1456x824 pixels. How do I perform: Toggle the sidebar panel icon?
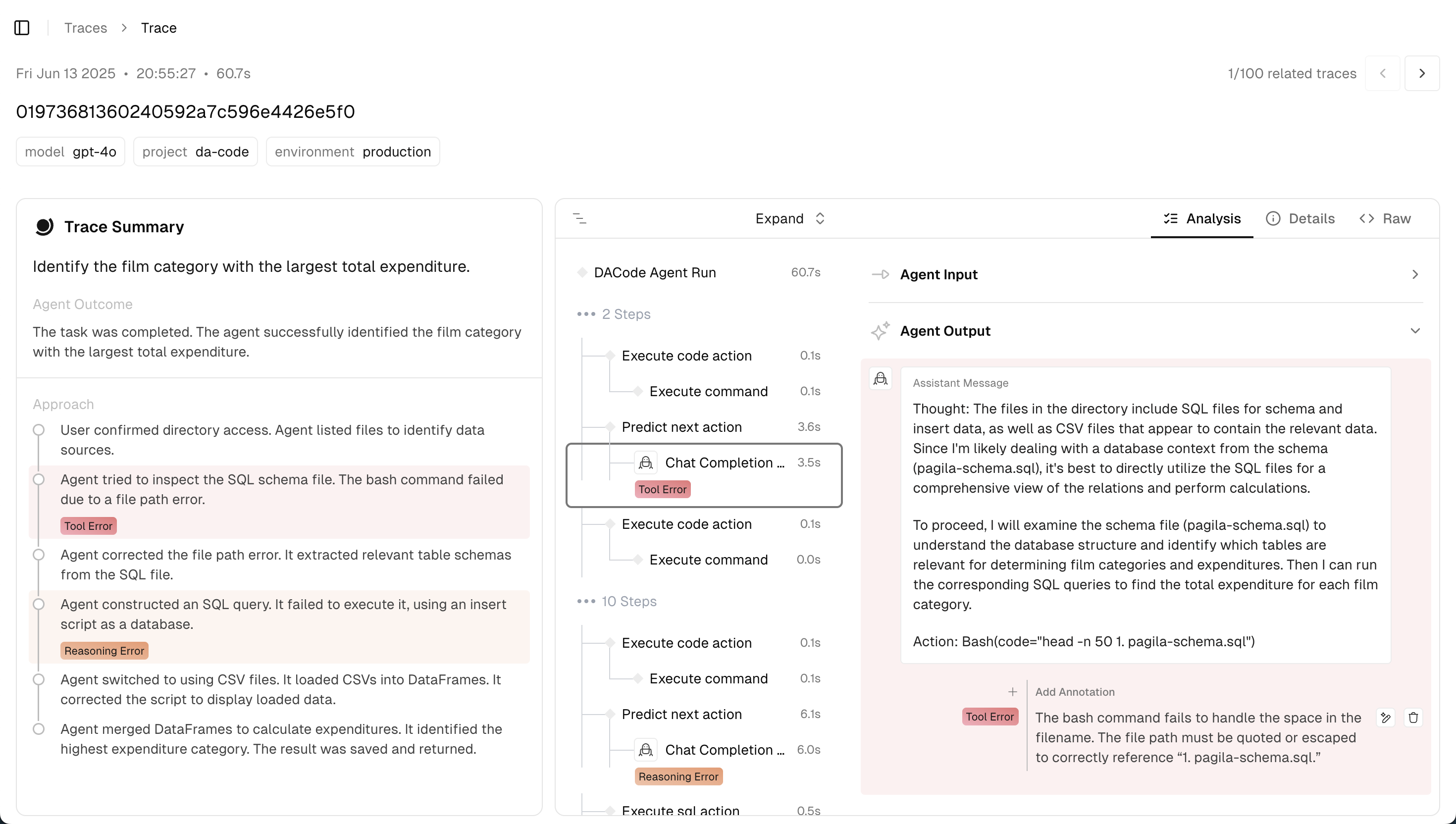[x=21, y=28]
